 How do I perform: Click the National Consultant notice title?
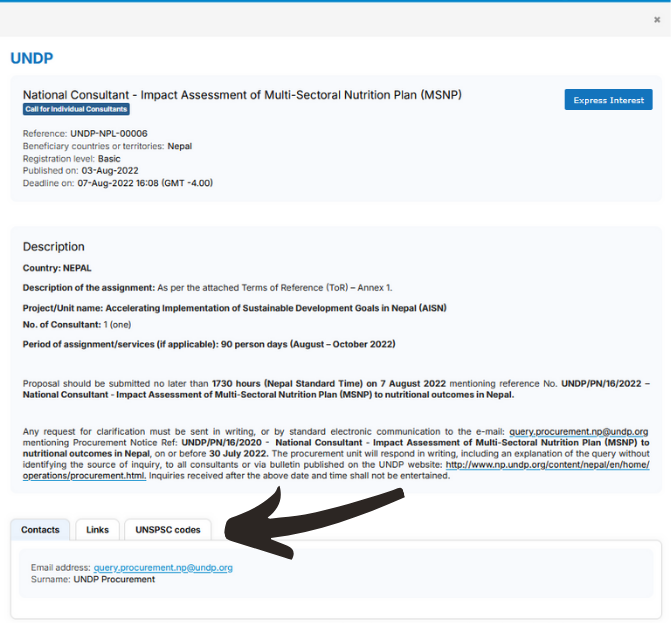pyautogui.click(x=242, y=95)
